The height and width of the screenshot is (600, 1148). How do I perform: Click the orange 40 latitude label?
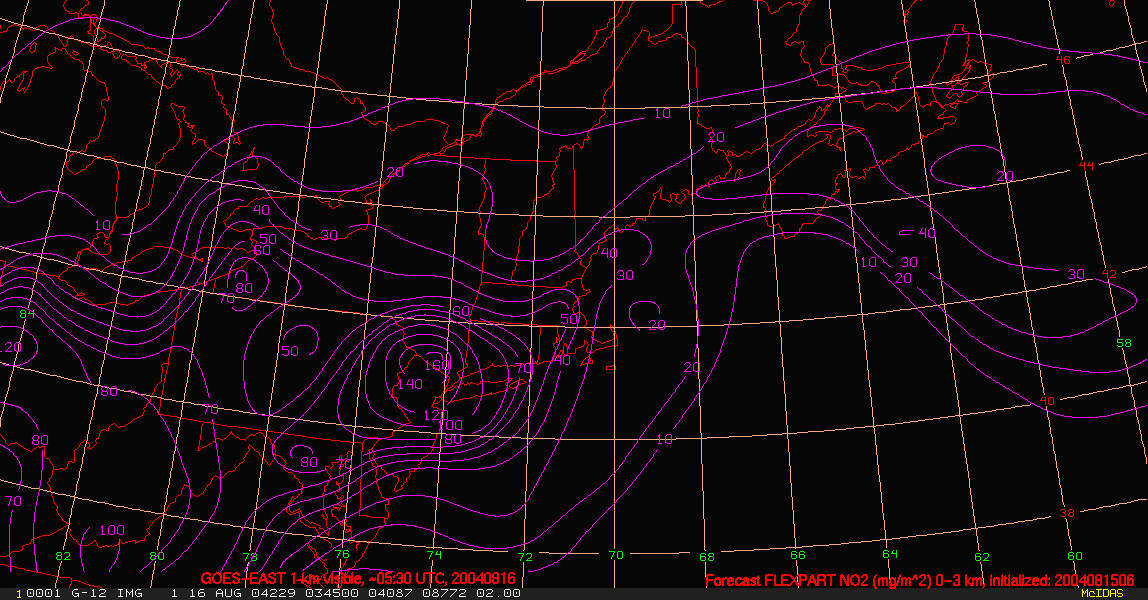tap(1048, 401)
